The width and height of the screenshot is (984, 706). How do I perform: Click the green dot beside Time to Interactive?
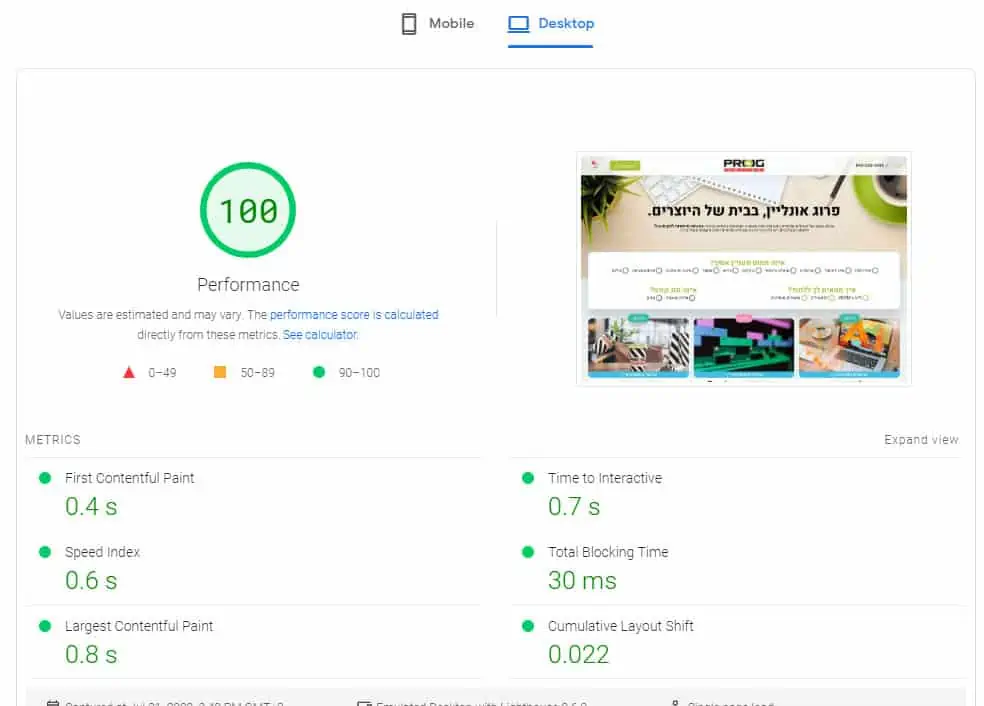tap(528, 478)
